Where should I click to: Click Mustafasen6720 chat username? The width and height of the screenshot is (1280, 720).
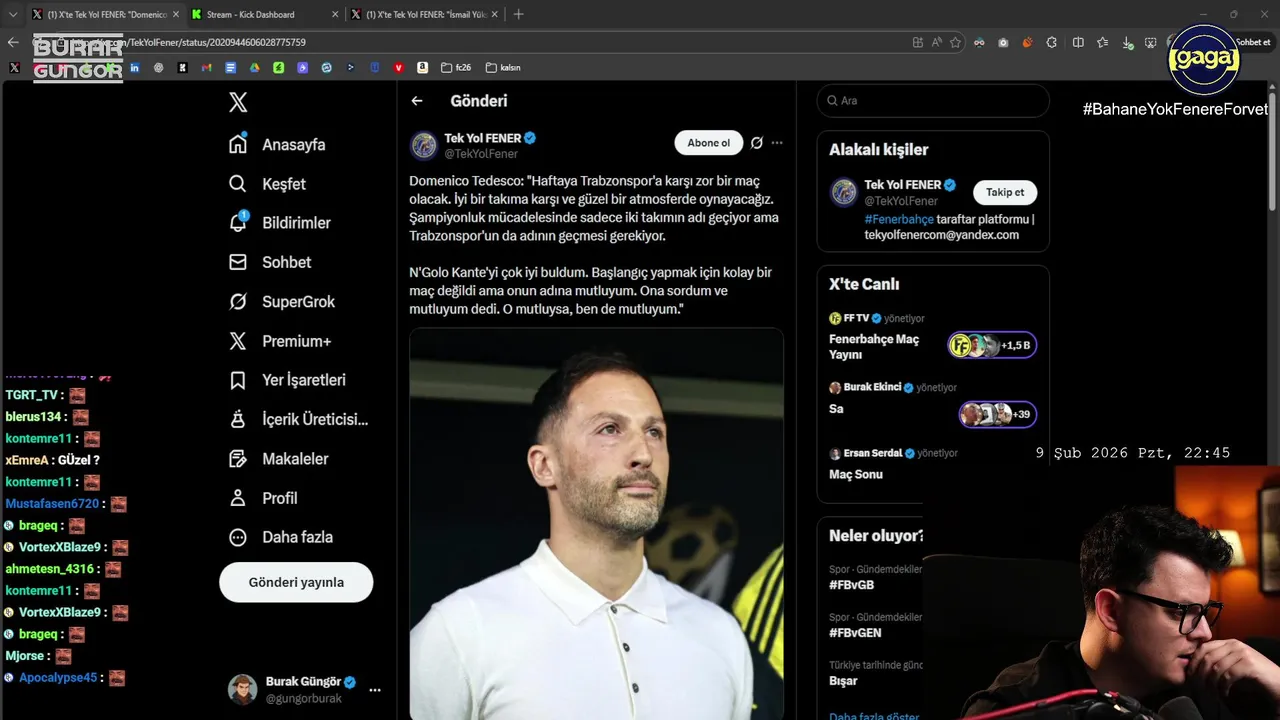click(53, 504)
